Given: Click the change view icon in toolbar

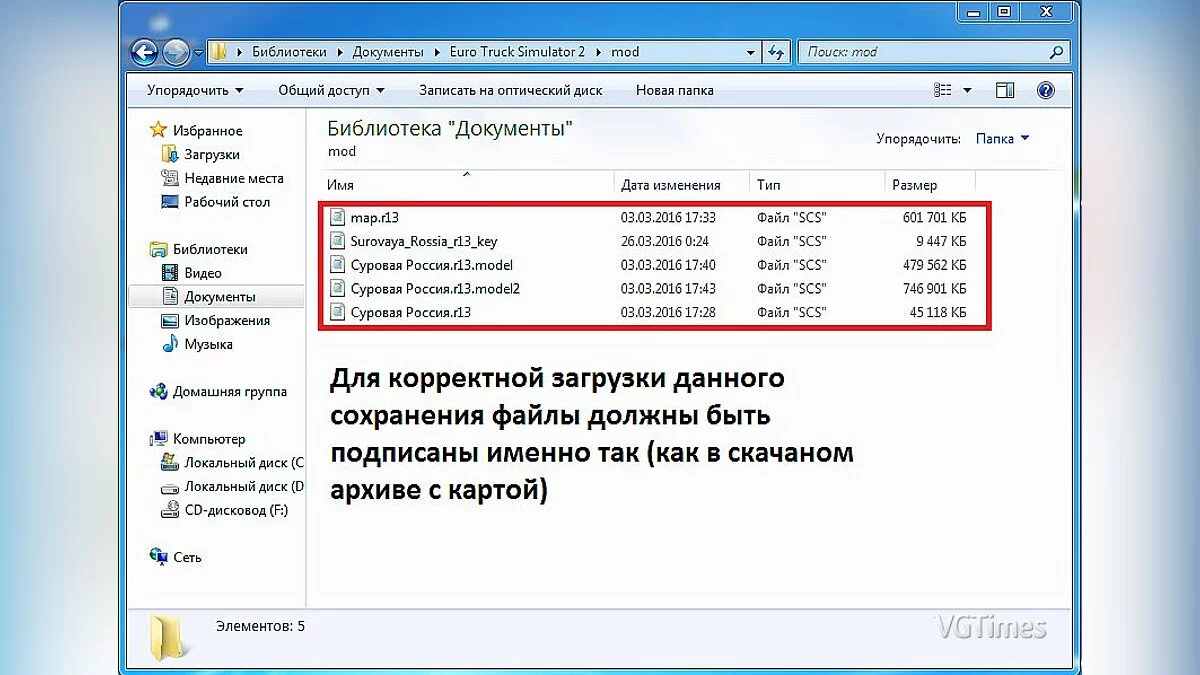Looking at the screenshot, I should point(943,90).
